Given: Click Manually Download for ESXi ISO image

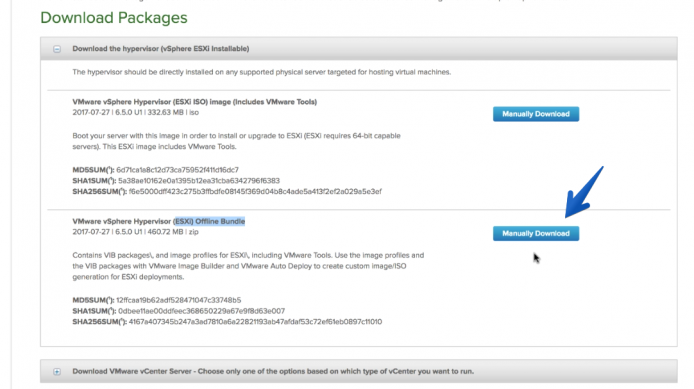Looking at the screenshot, I should (x=536, y=114).
